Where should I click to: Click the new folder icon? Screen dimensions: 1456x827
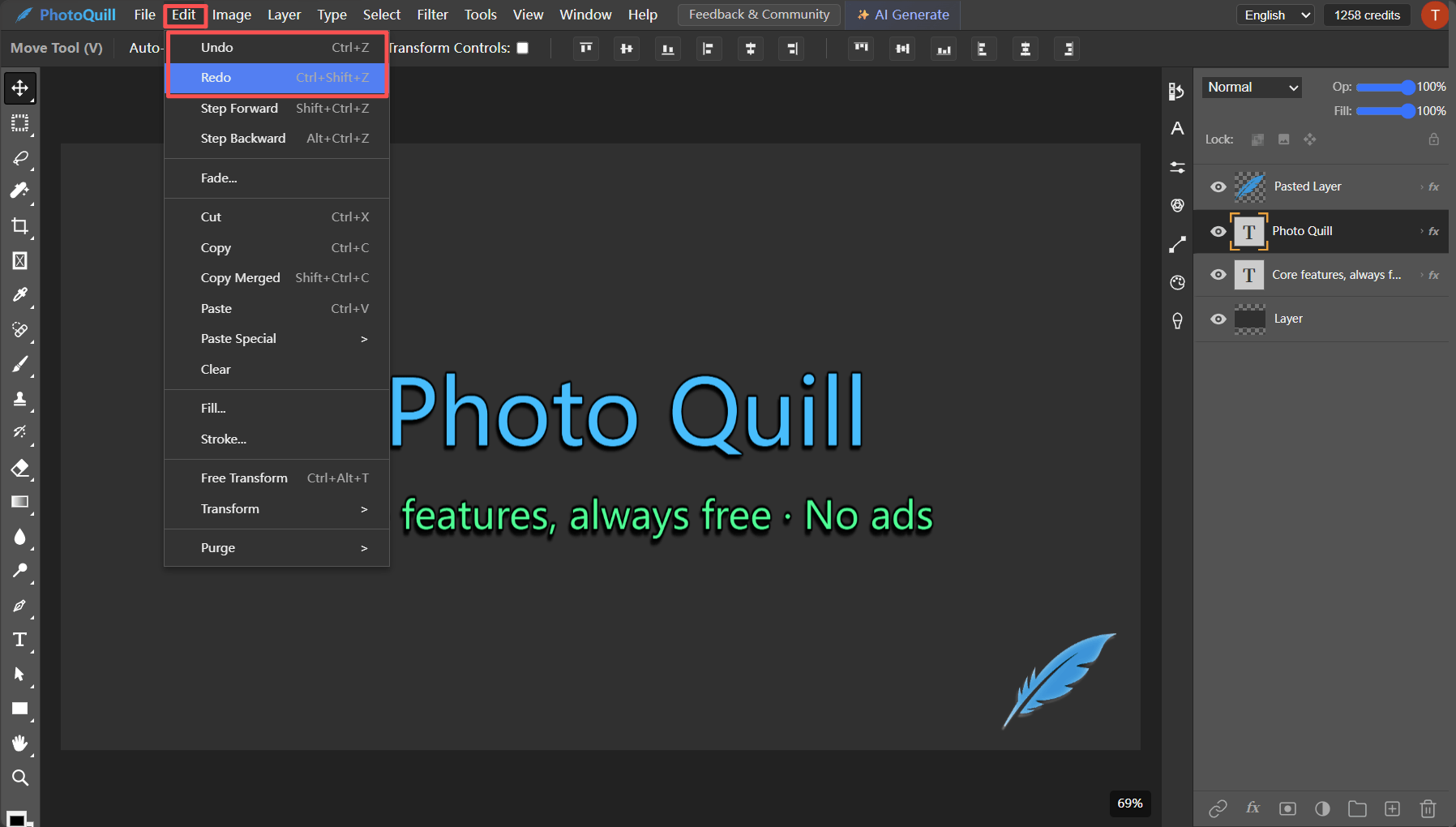tap(1357, 808)
